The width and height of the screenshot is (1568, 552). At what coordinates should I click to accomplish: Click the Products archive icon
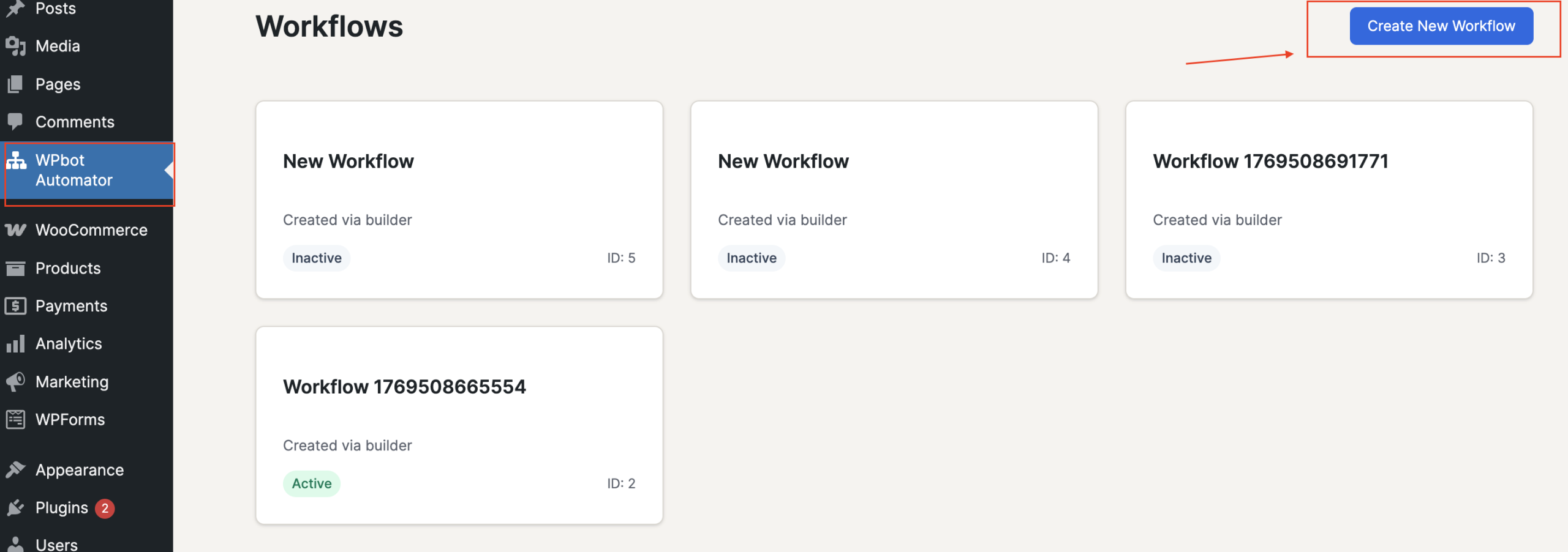coord(15,268)
